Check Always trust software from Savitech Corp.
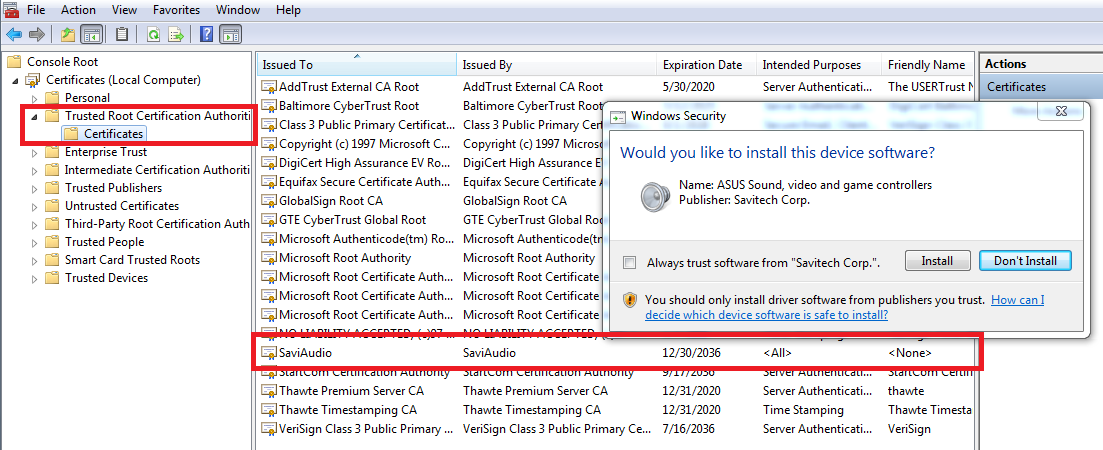The width and height of the screenshot is (1103, 450). click(x=630, y=263)
